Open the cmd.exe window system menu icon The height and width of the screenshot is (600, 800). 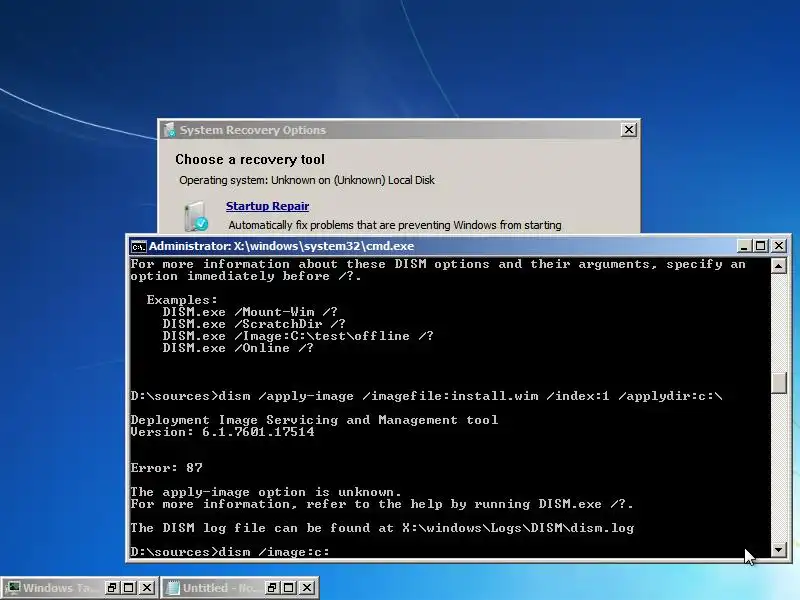(x=138, y=246)
